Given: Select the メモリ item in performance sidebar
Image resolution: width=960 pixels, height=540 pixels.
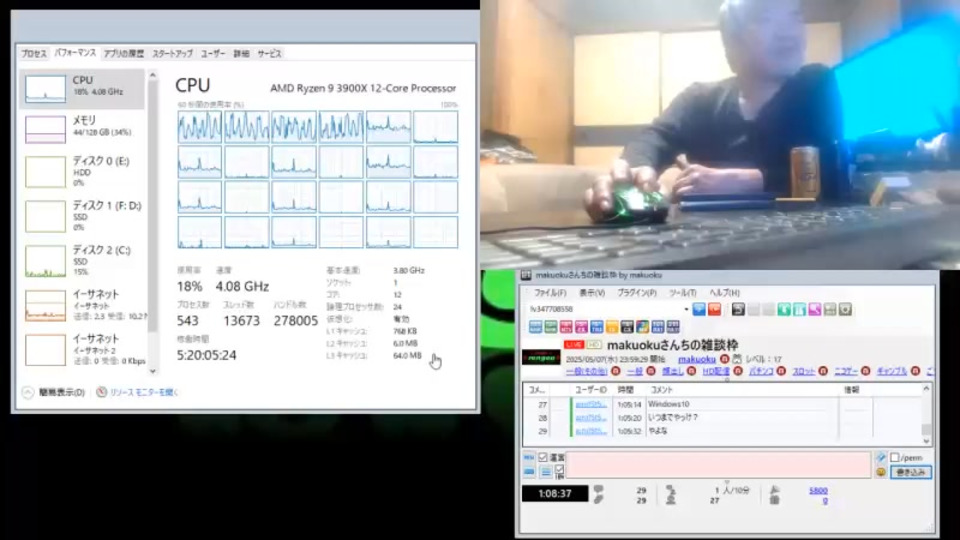Looking at the screenshot, I should pos(83,127).
